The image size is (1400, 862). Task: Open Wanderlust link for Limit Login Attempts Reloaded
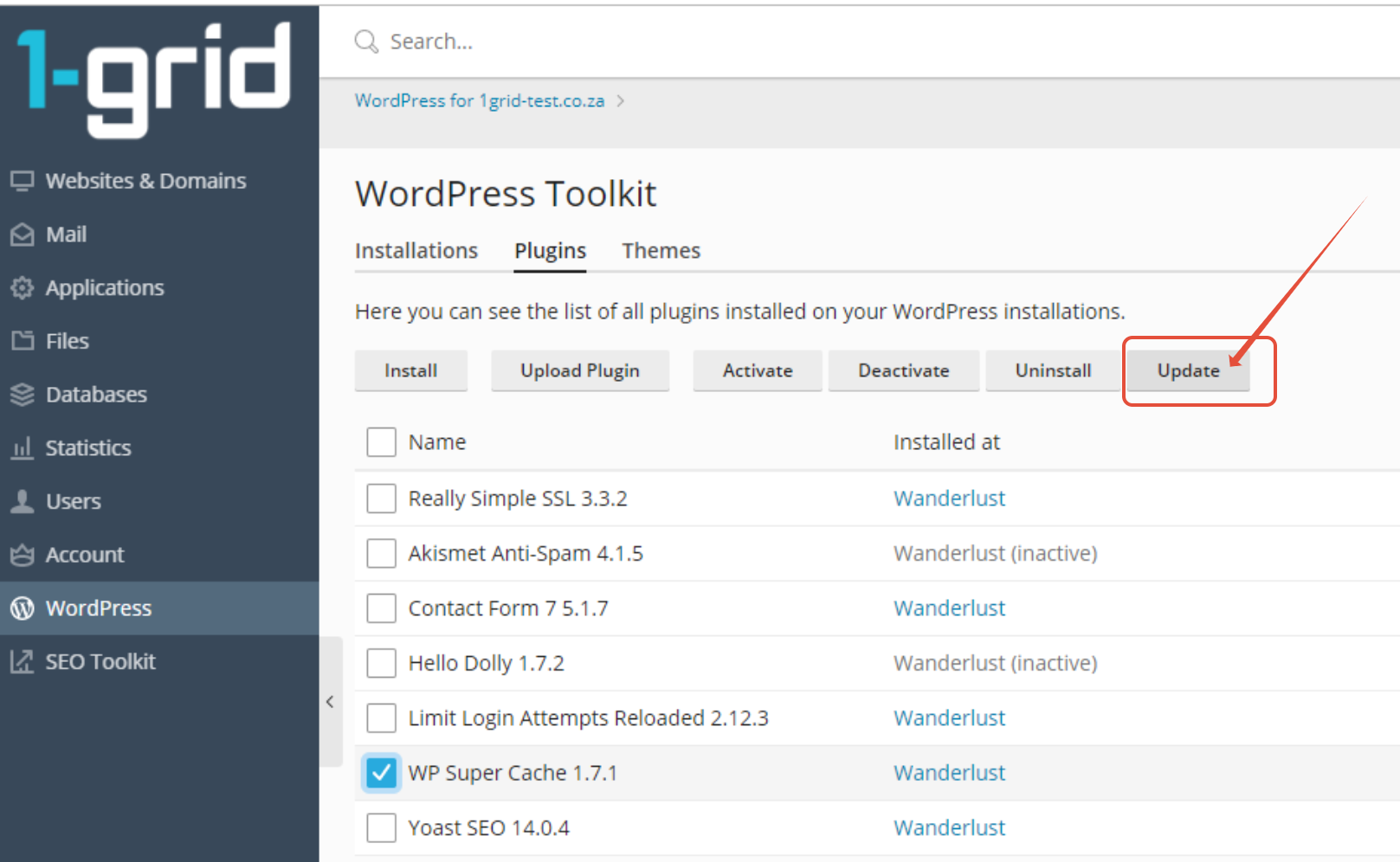point(949,718)
